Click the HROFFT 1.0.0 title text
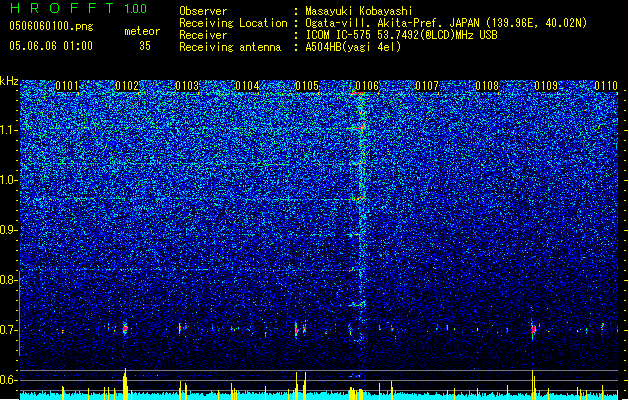 (78, 8)
